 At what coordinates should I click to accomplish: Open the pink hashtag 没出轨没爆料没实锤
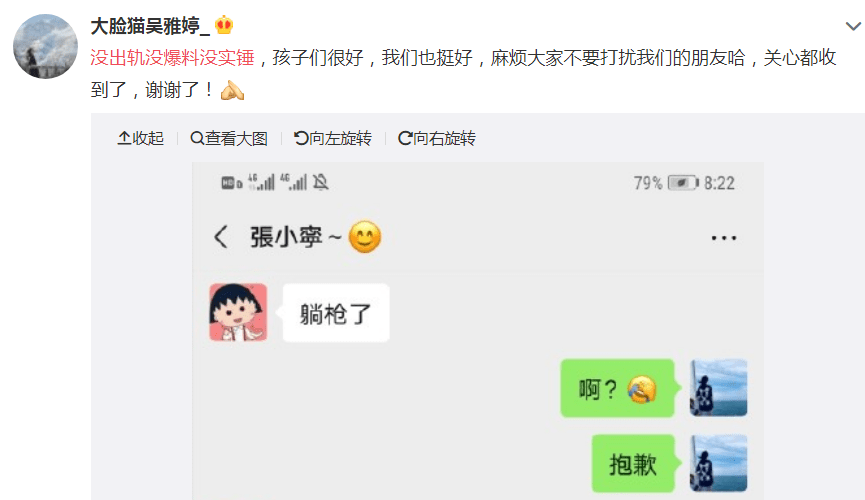point(172,57)
